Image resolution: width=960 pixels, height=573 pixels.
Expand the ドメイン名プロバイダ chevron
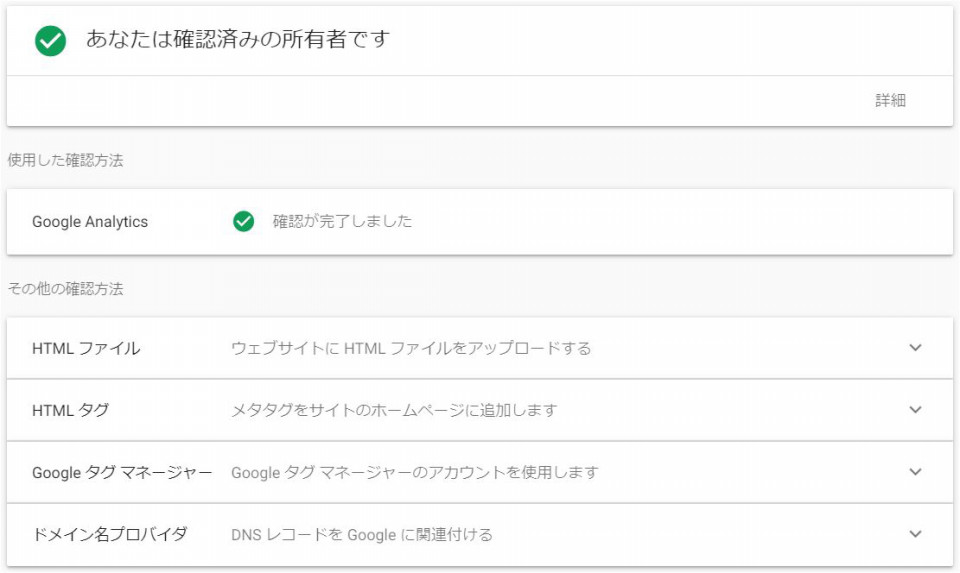(915, 534)
